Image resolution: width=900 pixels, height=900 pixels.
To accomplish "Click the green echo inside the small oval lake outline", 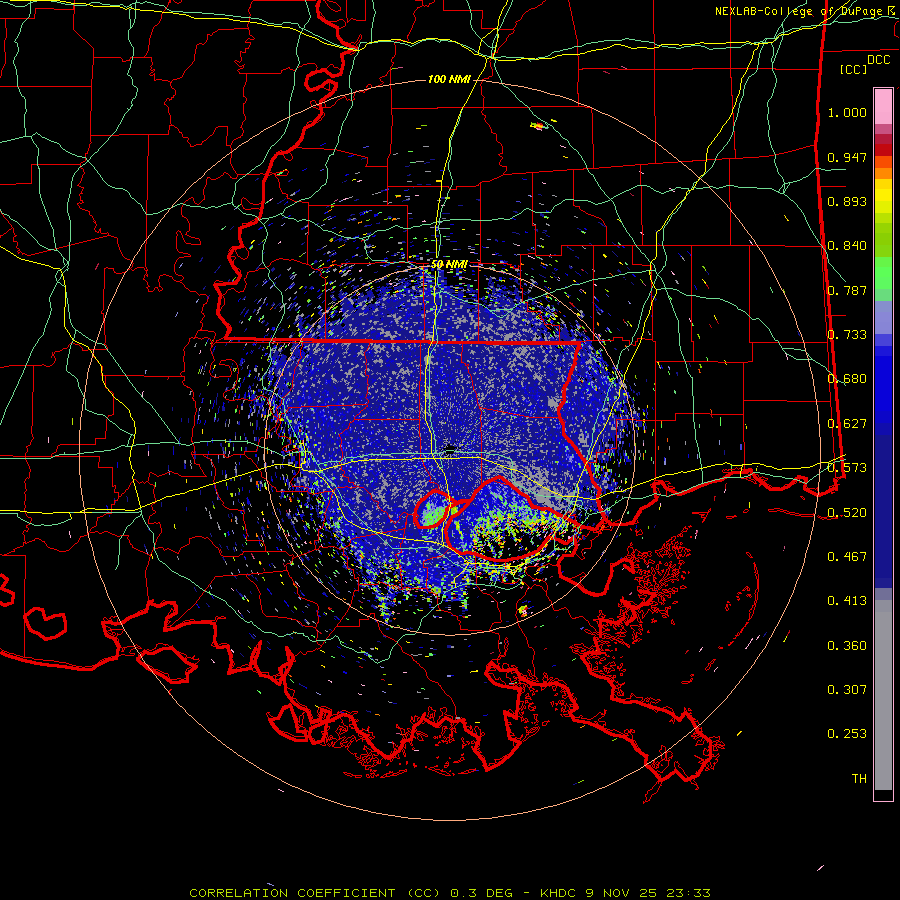I will click(x=433, y=515).
